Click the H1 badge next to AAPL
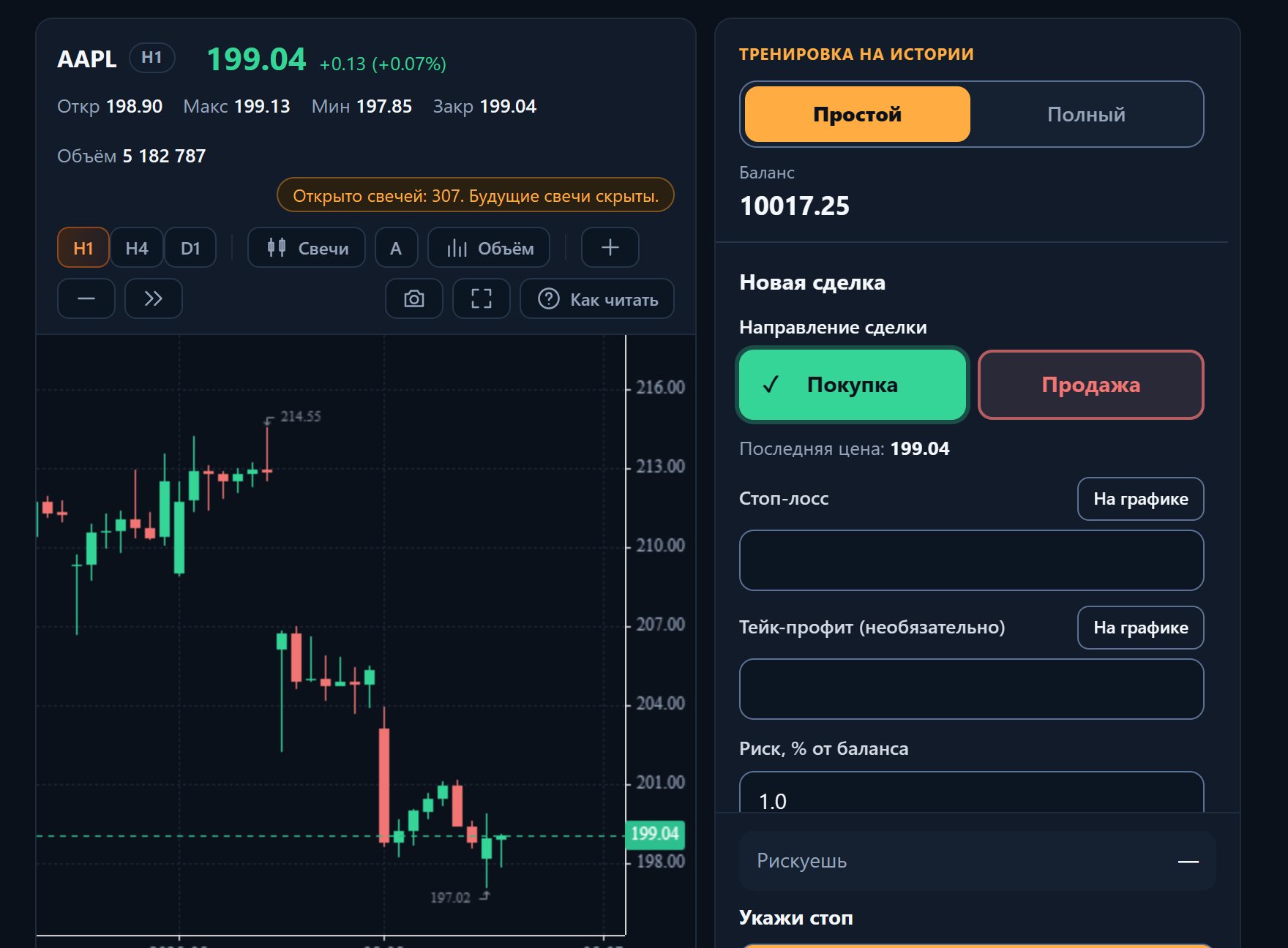The height and width of the screenshot is (948, 1288). coord(152,58)
